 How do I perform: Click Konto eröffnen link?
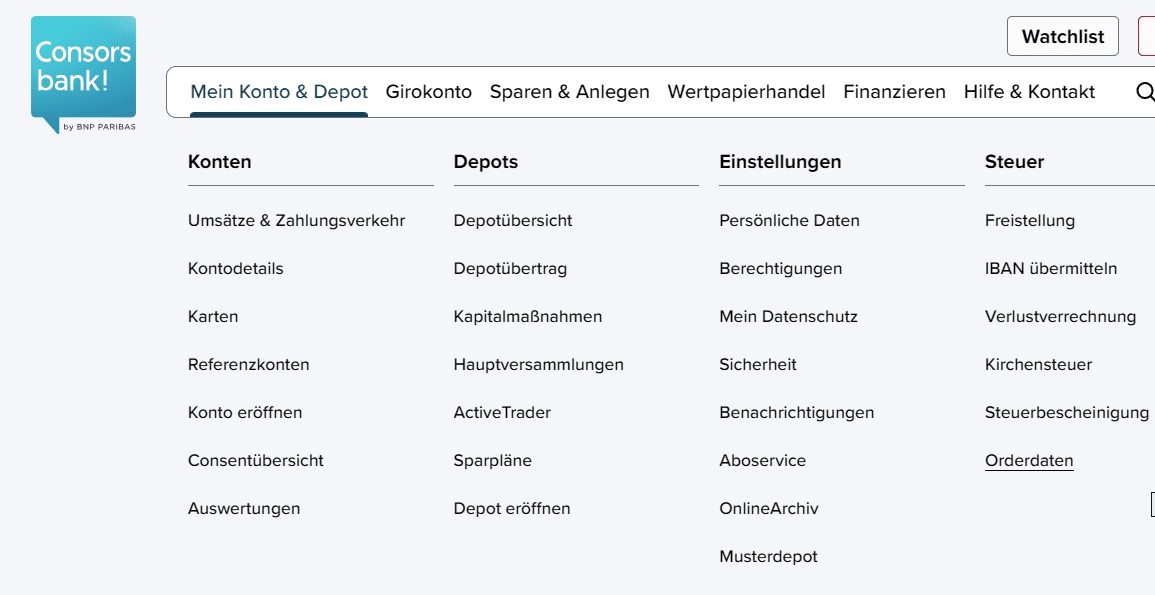tap(245, 413)
